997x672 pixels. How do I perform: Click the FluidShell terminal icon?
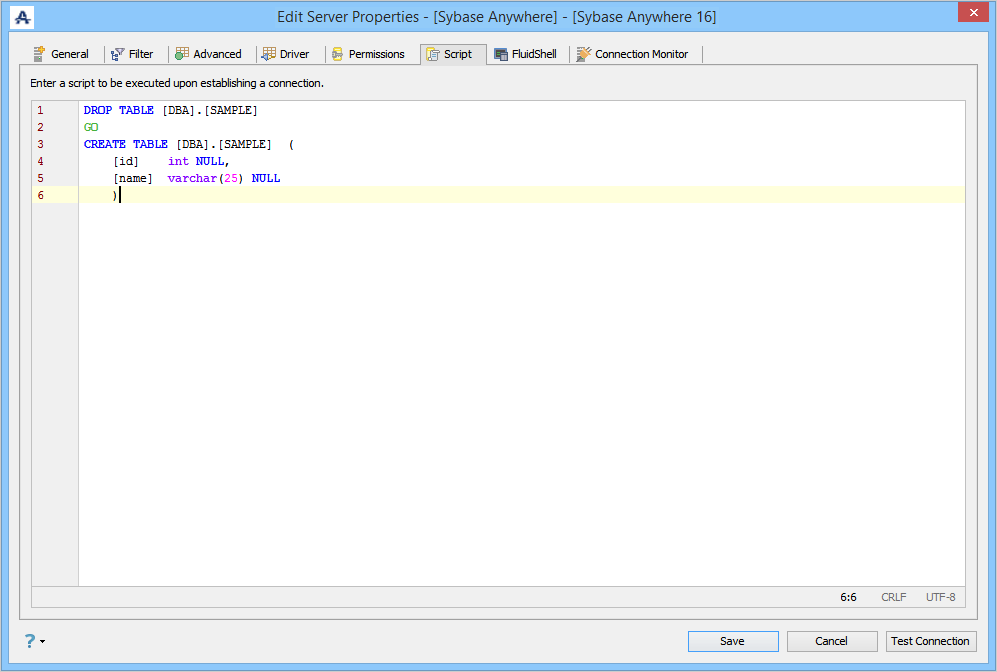pos(501,55)
